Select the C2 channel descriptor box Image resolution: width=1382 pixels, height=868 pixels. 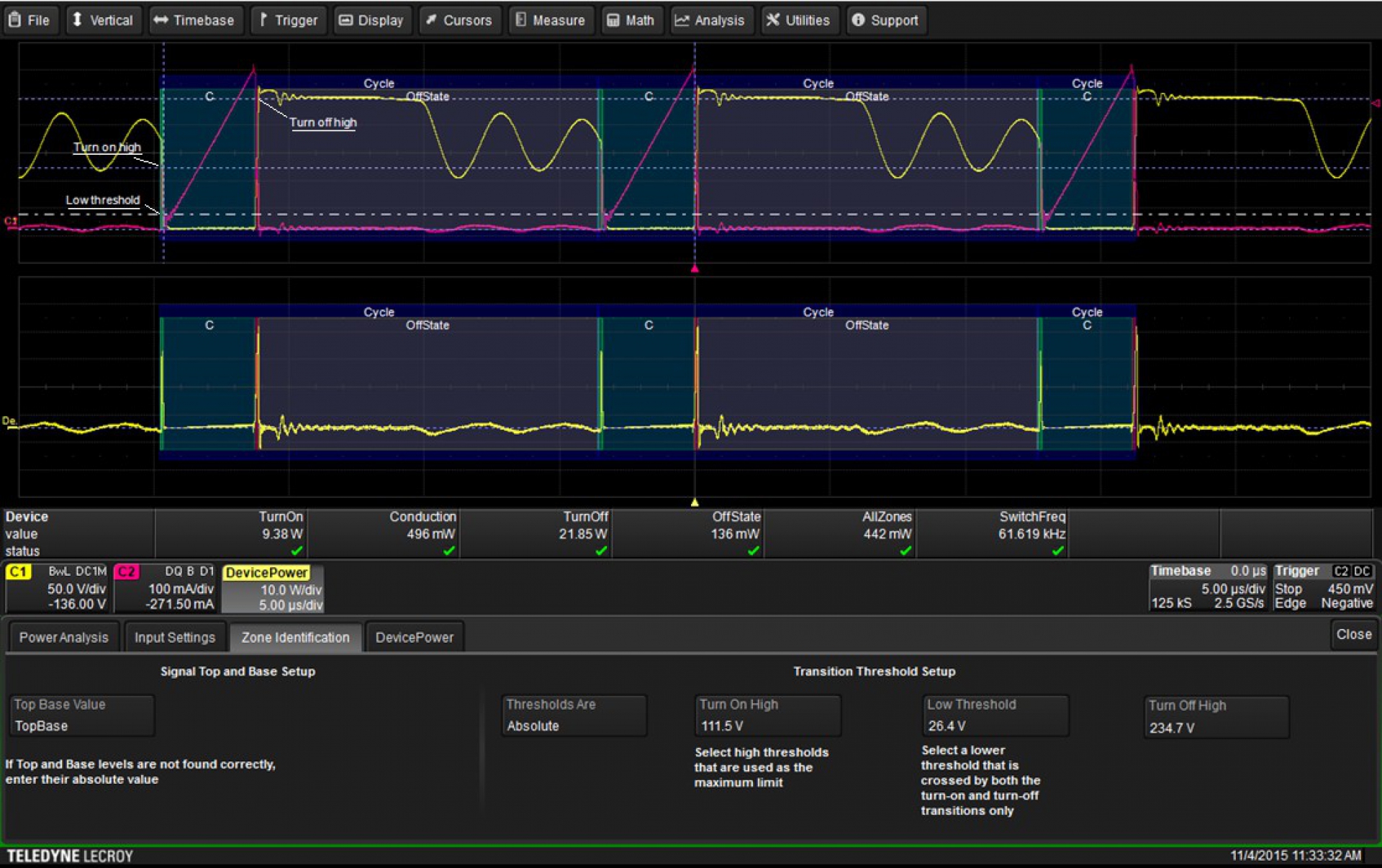pos(166,587)
